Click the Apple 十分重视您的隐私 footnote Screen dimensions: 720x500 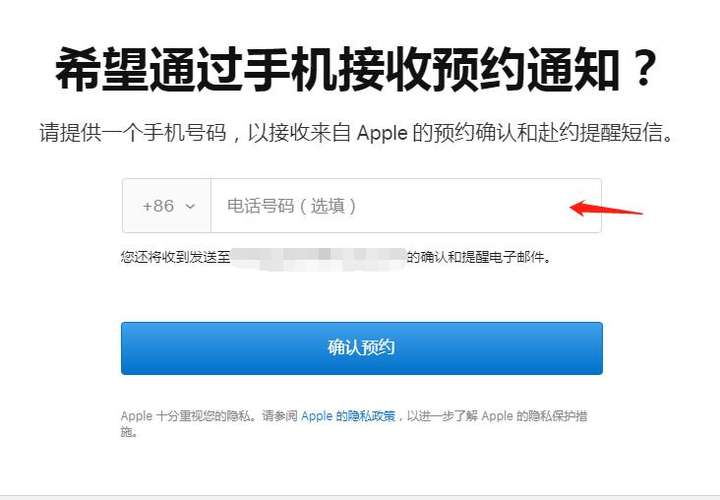coord(188,416)
